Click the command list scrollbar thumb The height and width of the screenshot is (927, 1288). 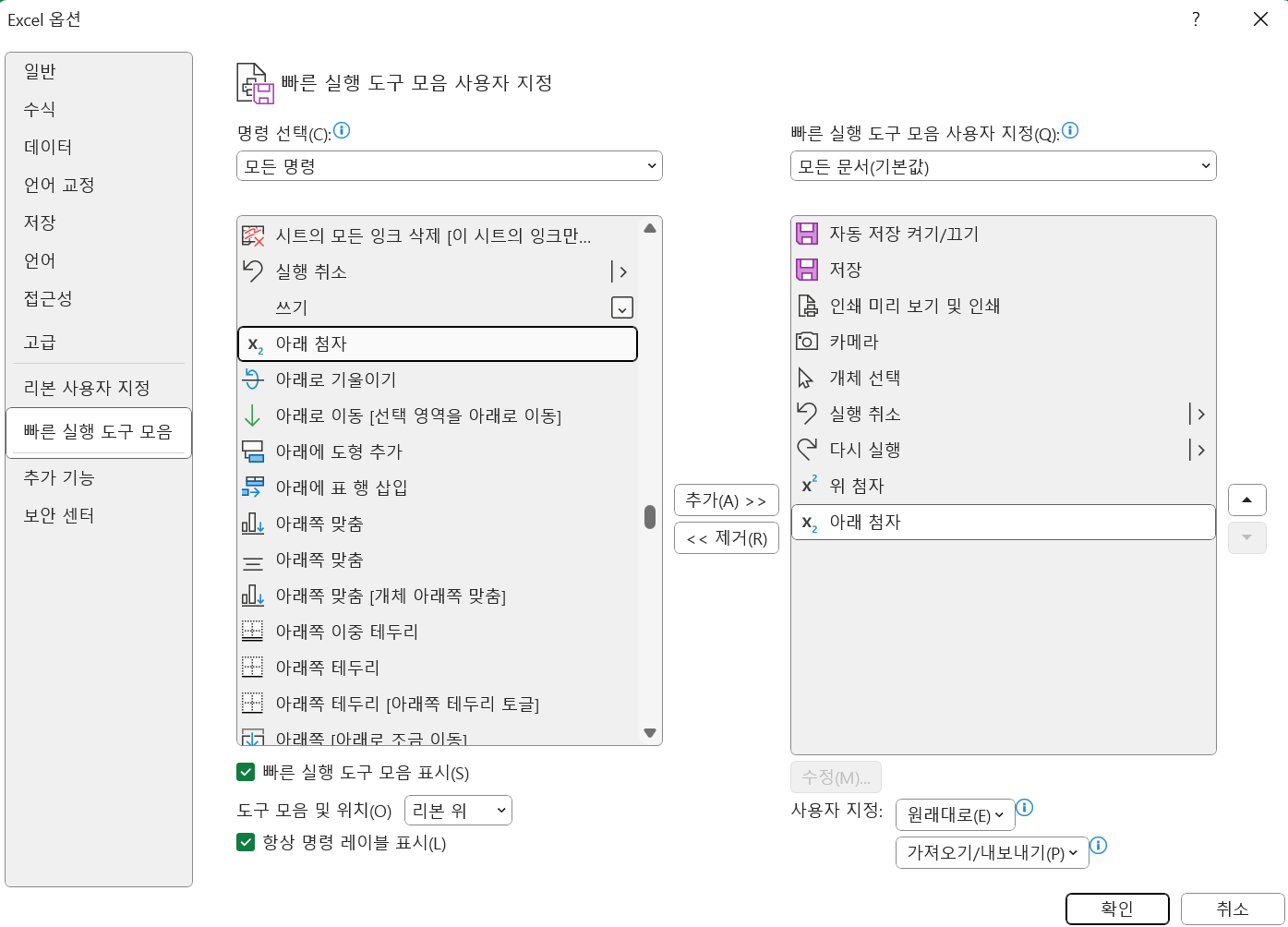pyautogui.click(x=650, y=517)
